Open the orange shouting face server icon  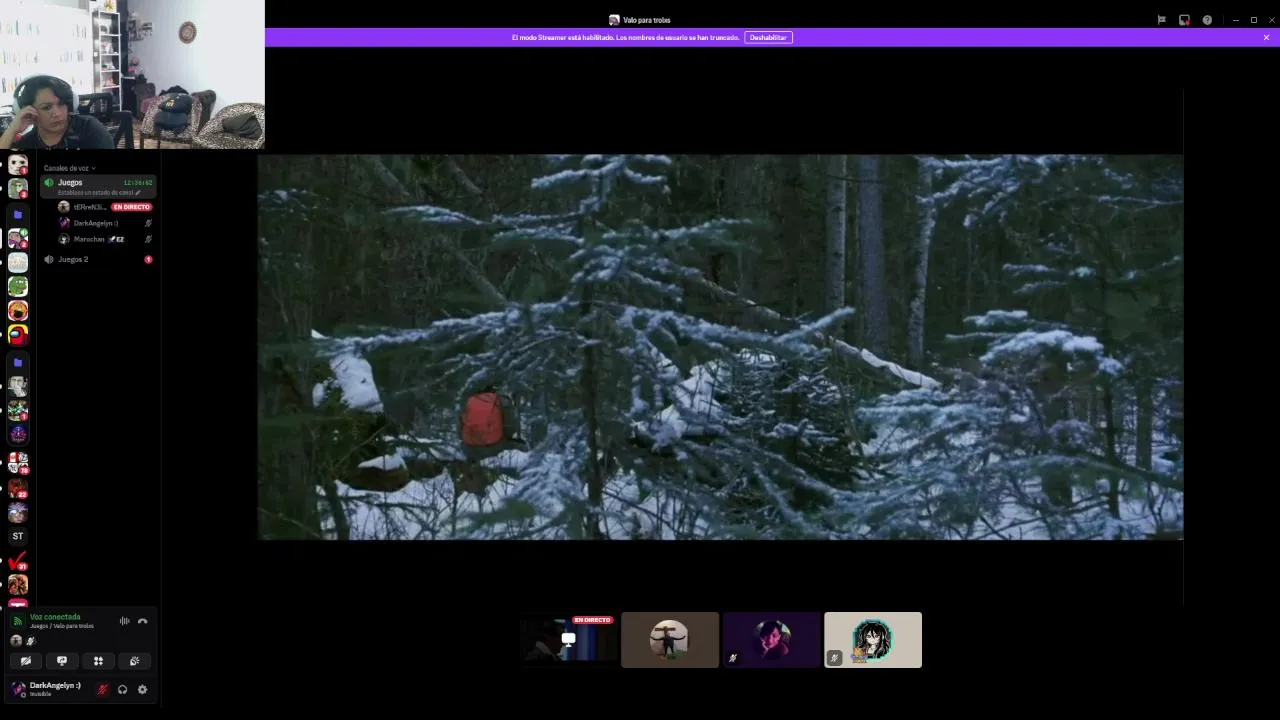coord(18,311)
